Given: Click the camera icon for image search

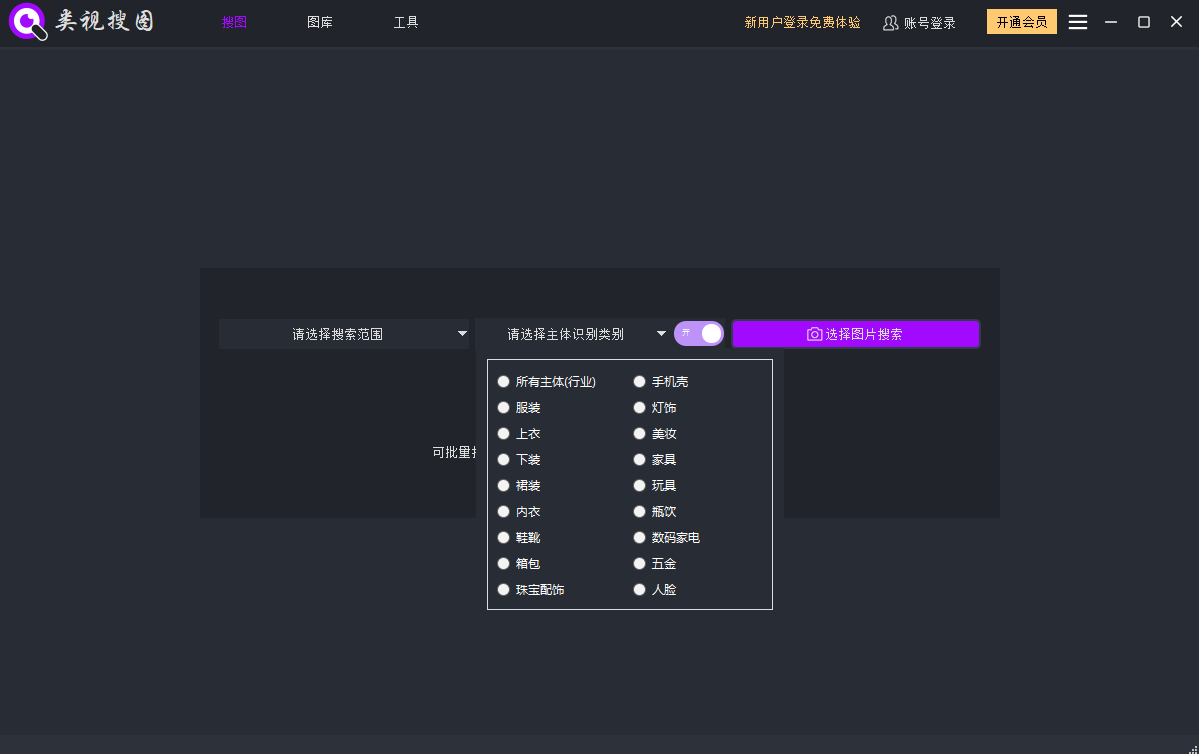Looking at the screenshot, I should [814, 334].
